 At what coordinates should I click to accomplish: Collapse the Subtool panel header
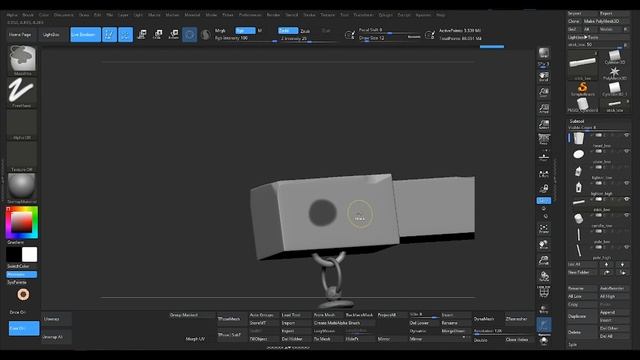point(577,121)
